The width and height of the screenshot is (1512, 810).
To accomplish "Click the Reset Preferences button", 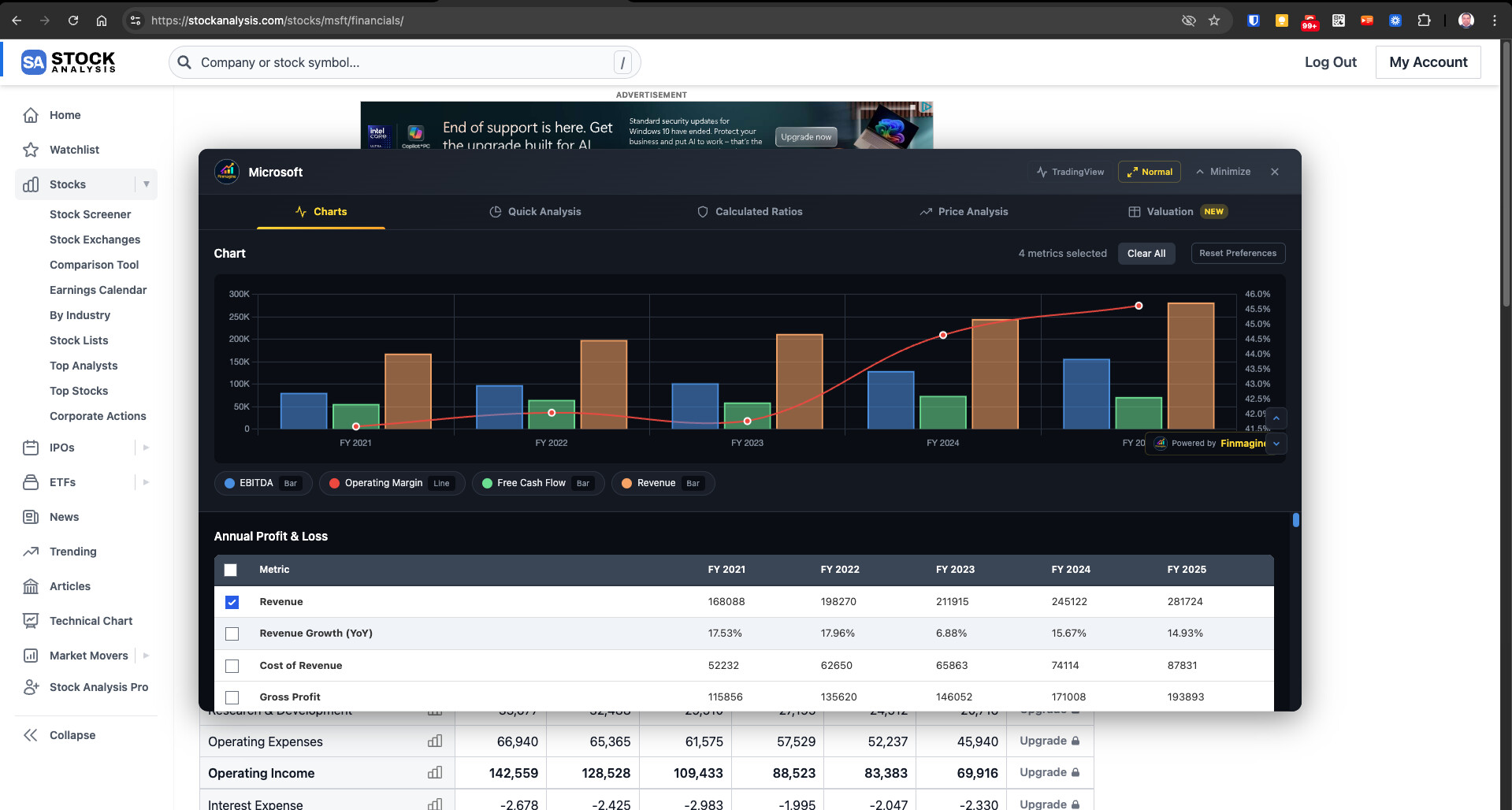I will tap(1237, 254).
